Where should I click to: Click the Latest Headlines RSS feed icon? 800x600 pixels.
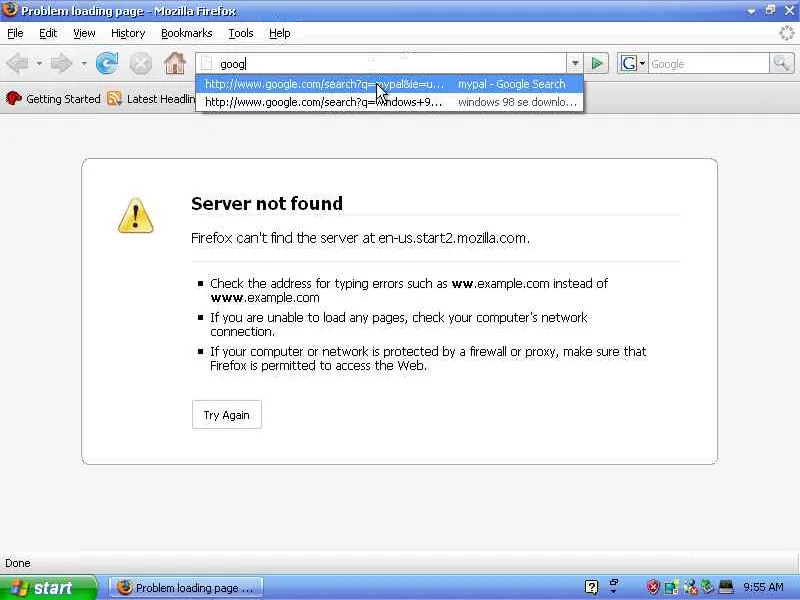pos(114,98)
